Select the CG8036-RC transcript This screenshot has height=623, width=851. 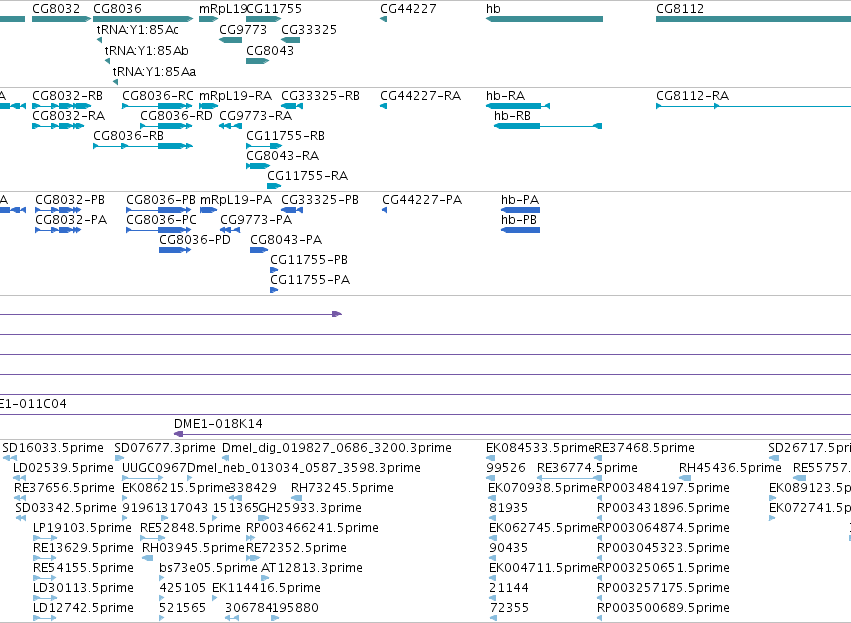(157, 106)
